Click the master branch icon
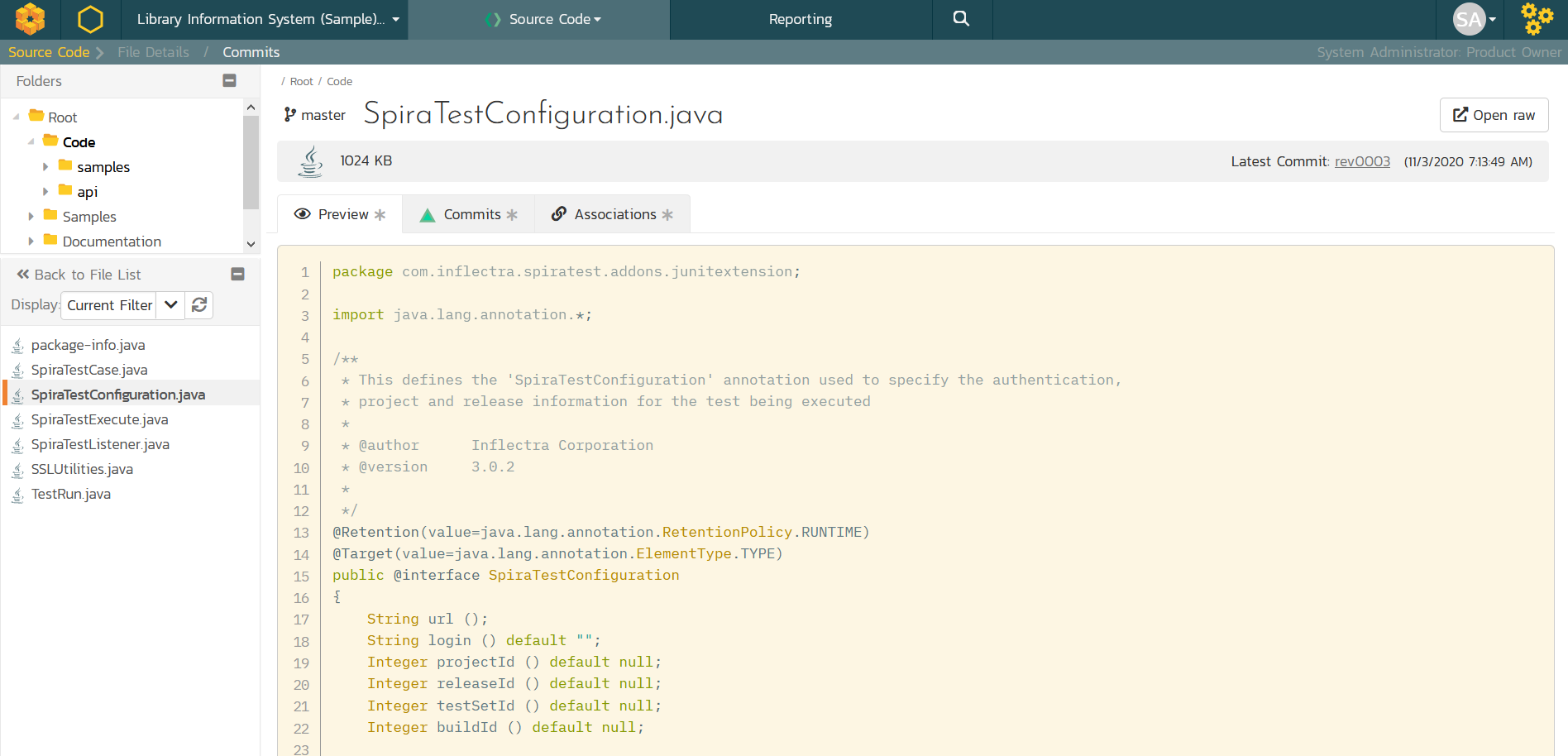Viewport: 1568px width, 756px height. (290, 115)
